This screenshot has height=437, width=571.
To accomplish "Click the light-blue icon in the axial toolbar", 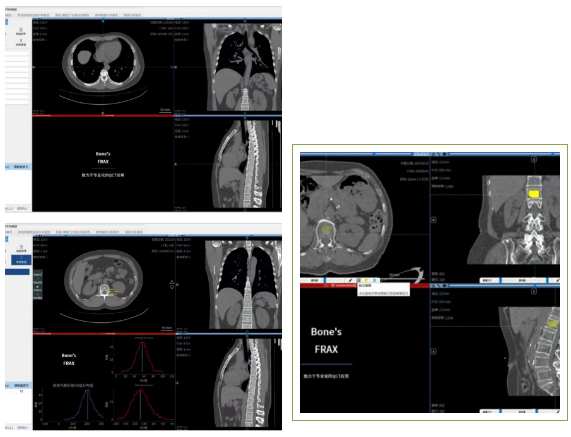I will point(375,280).
